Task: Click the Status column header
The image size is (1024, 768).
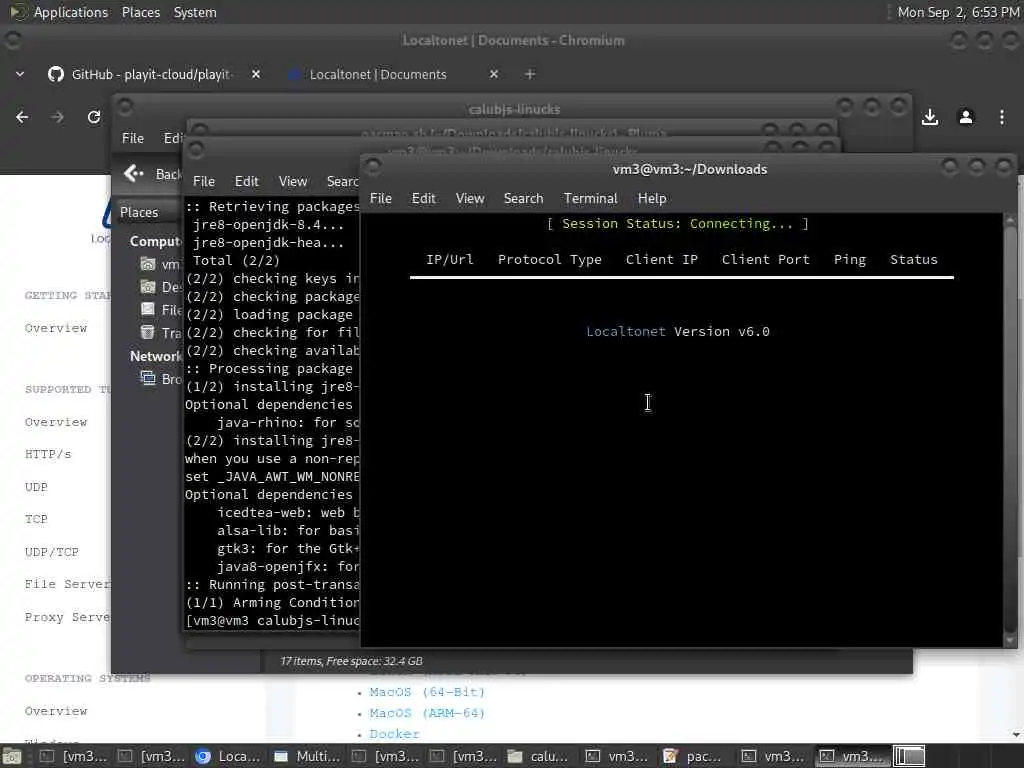Action: 914,260
